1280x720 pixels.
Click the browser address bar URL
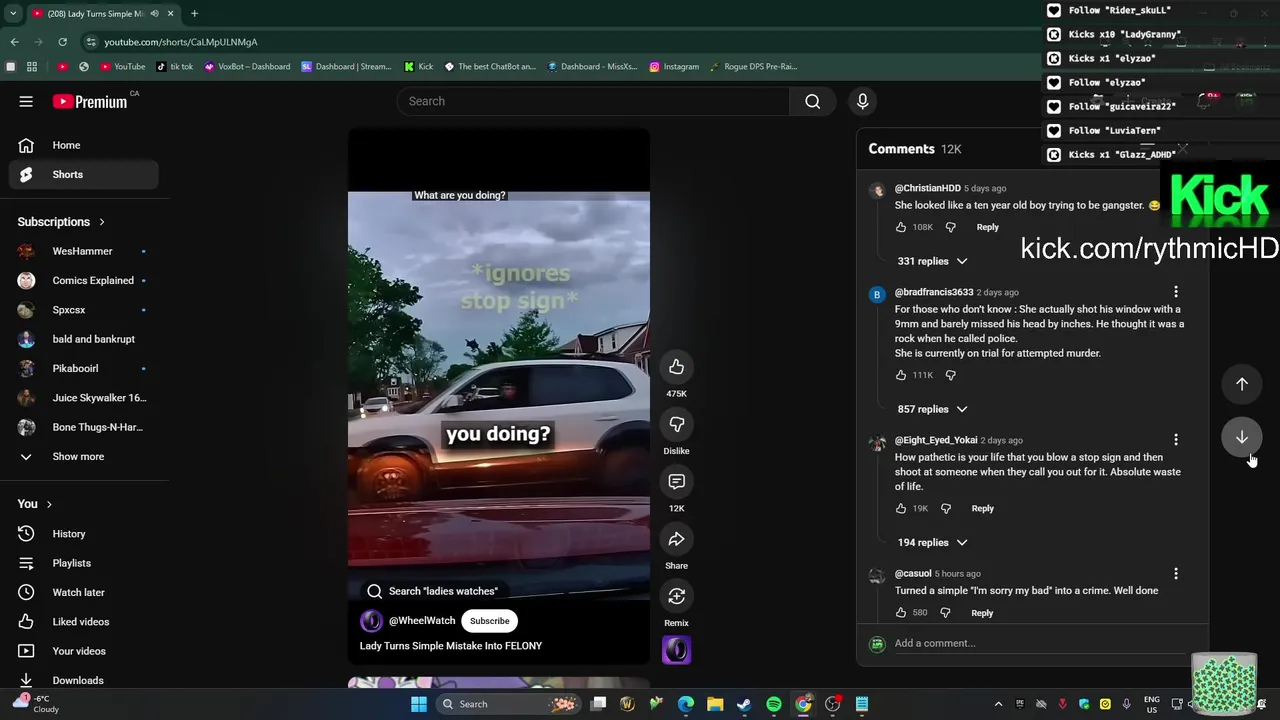click(x=181, y=42)
